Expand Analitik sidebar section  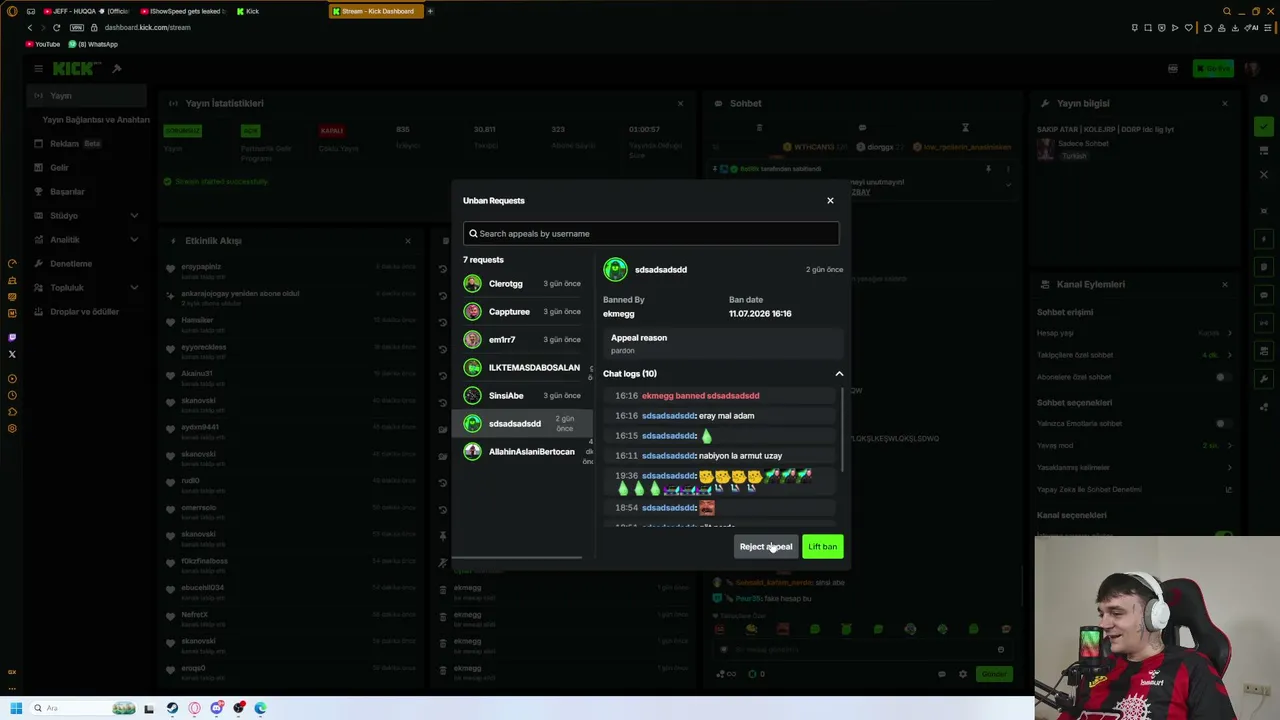tap(134, 240)
